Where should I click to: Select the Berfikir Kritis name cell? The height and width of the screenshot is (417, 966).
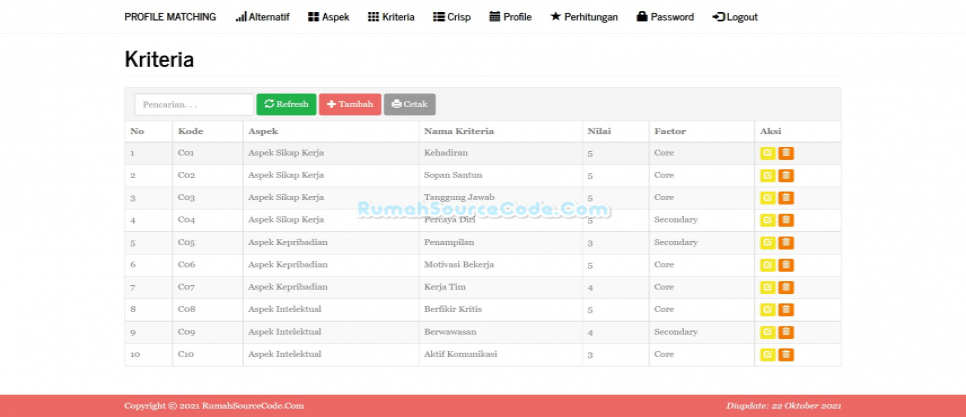point(453,309)
